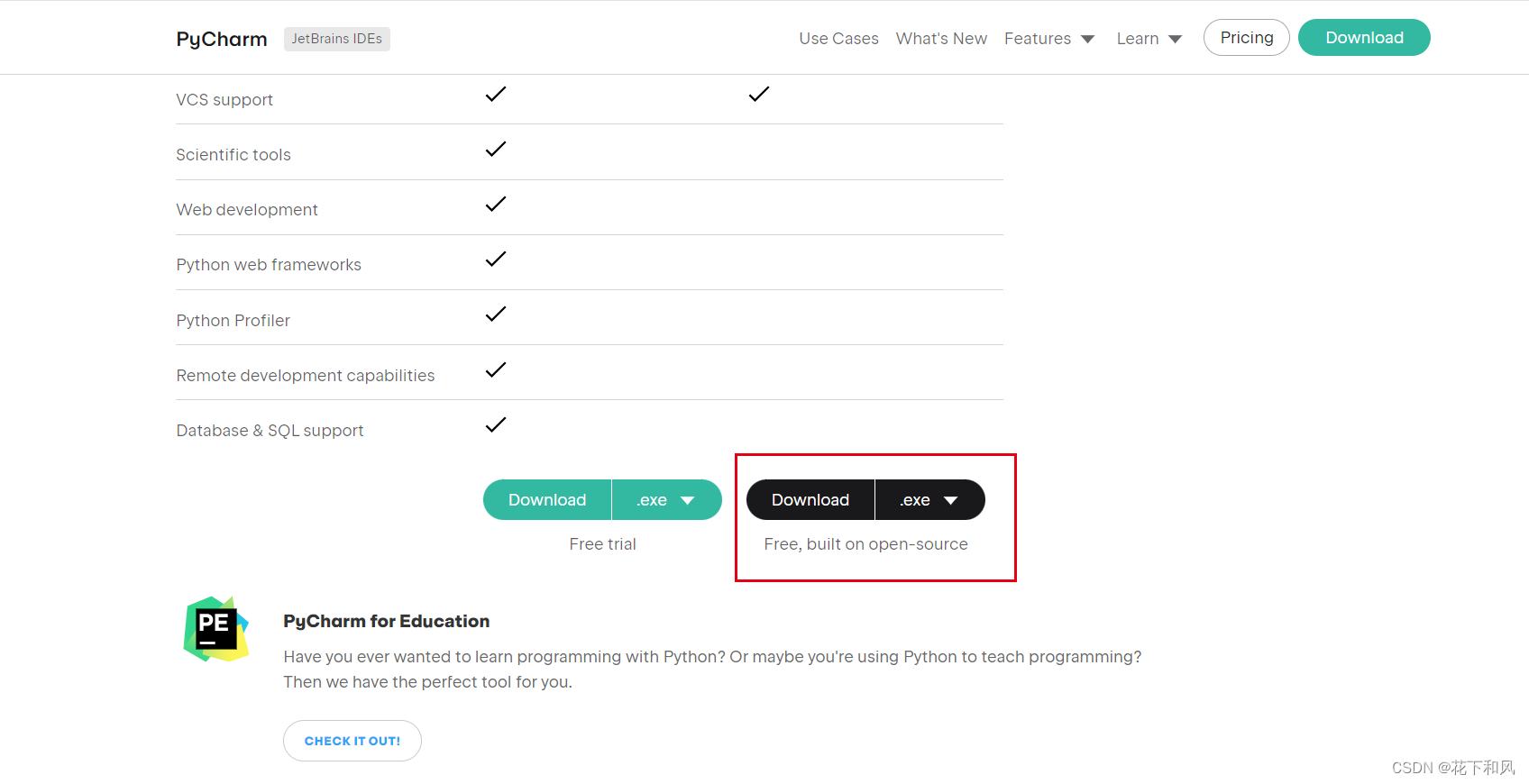Viewport: 1529px width, 784px height.
Task: Open Community .exe installer type dropdown
Action: [929, 500]
